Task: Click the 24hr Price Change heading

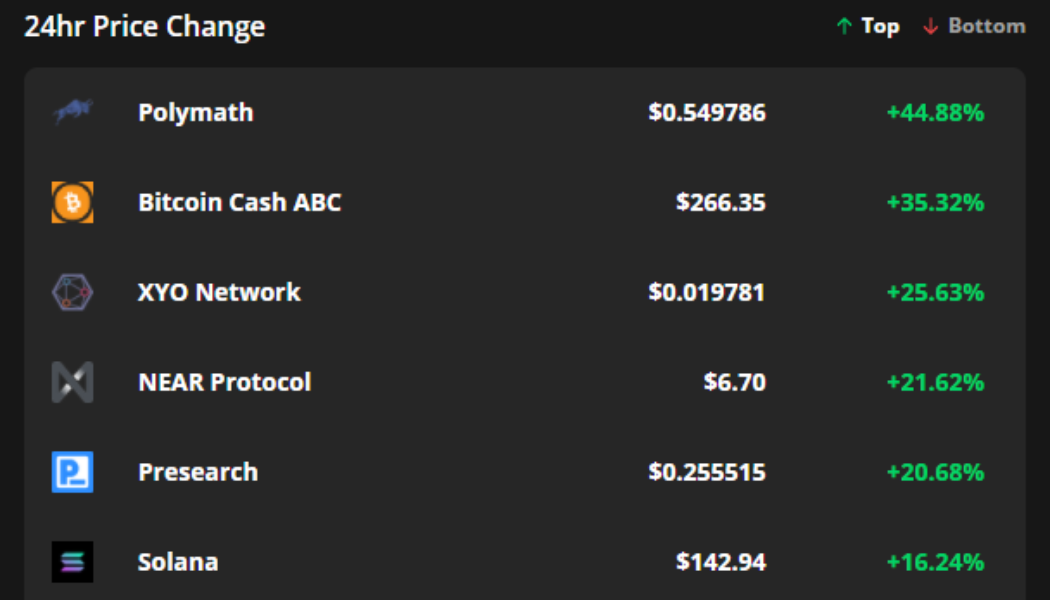Action: coord(145,27)
